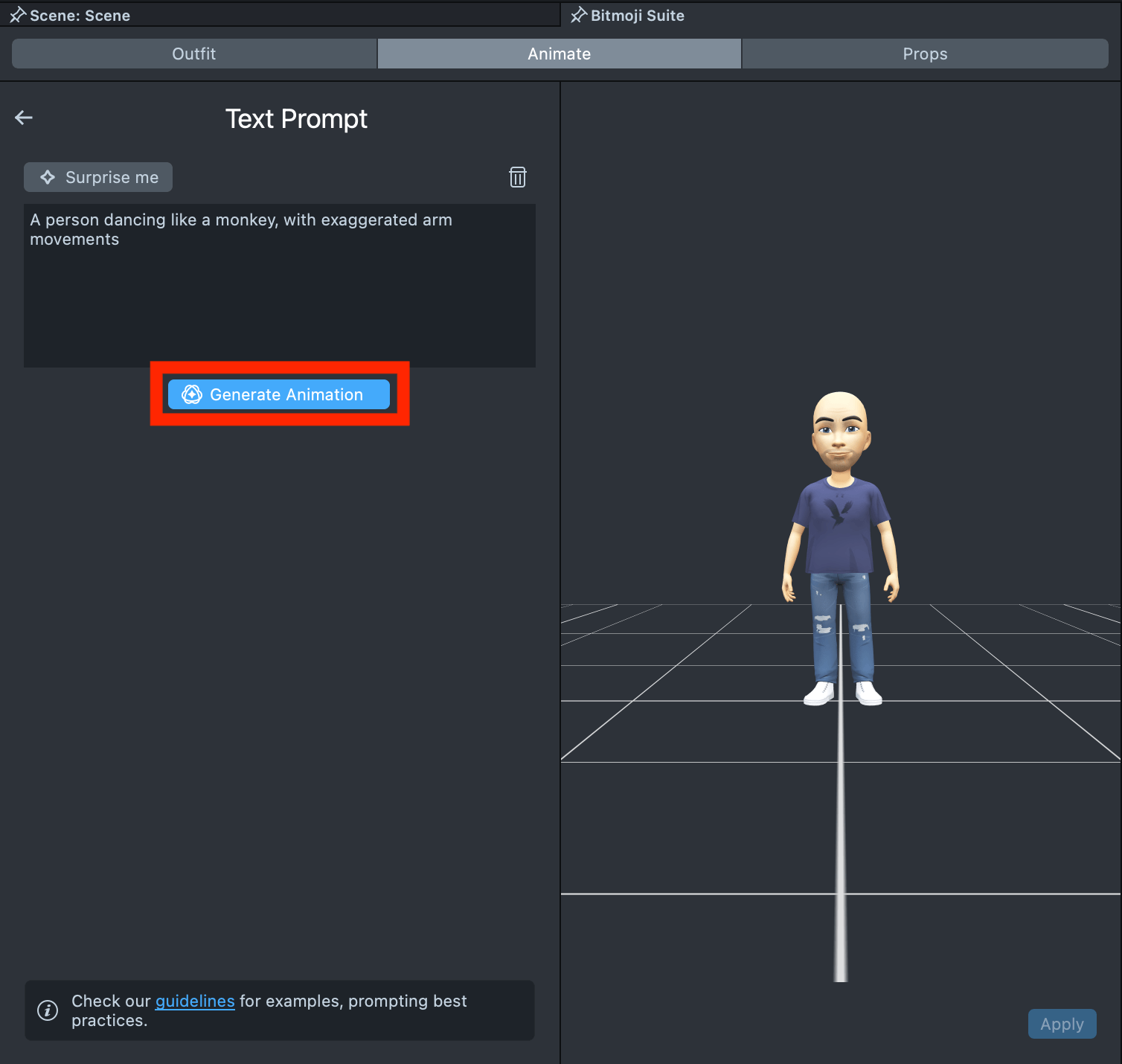Select the Scene: Scene panel title

[x=80, y=16]
